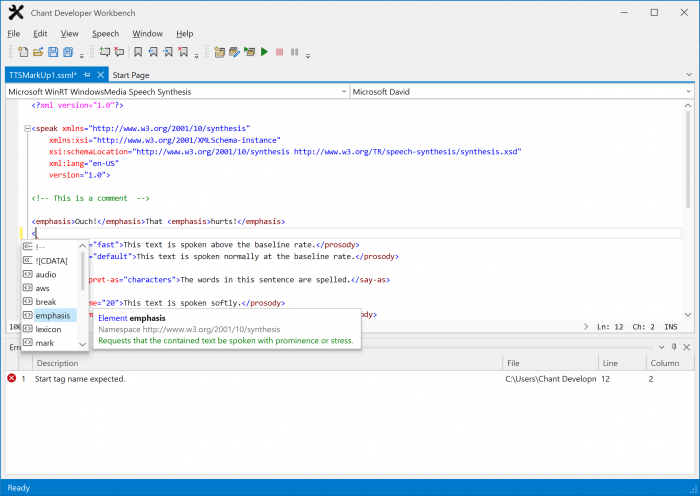
Task: Click the red error icon in row 1
Action: [12, 379]
